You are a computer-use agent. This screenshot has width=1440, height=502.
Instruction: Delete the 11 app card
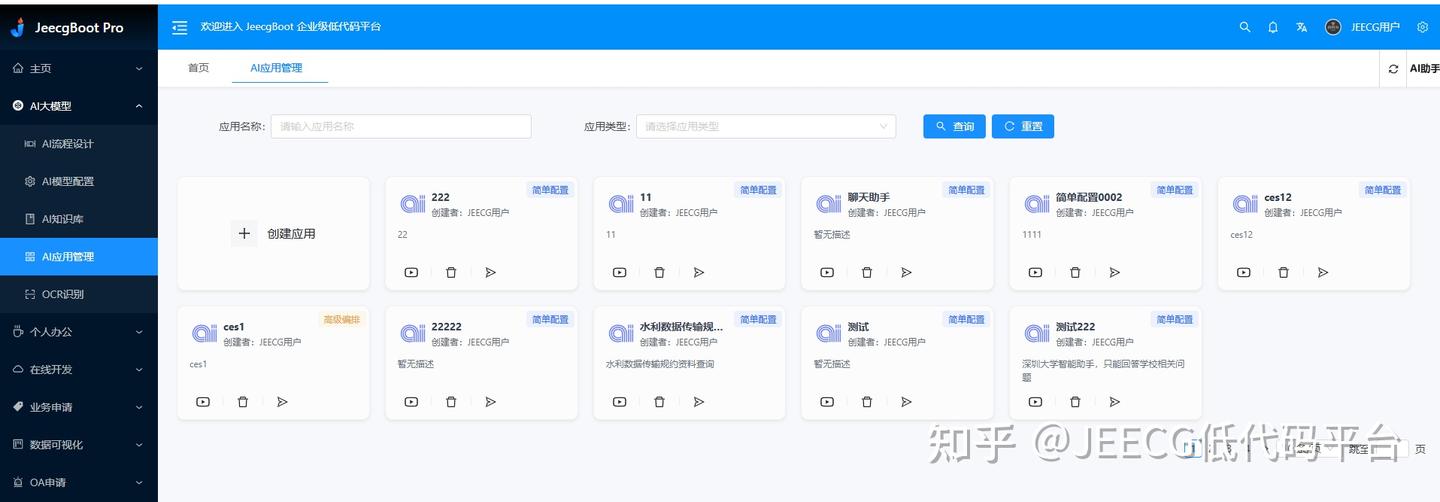click(659, 272)
